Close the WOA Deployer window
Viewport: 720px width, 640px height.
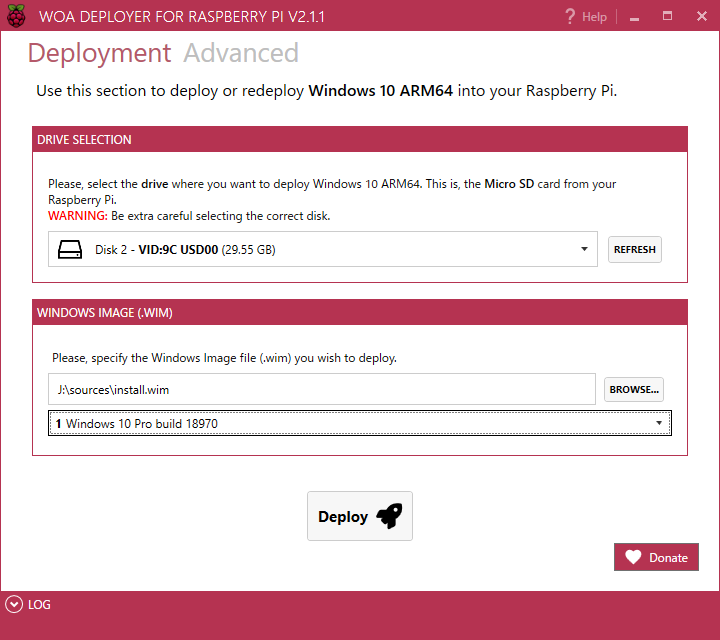pos(702,16)
